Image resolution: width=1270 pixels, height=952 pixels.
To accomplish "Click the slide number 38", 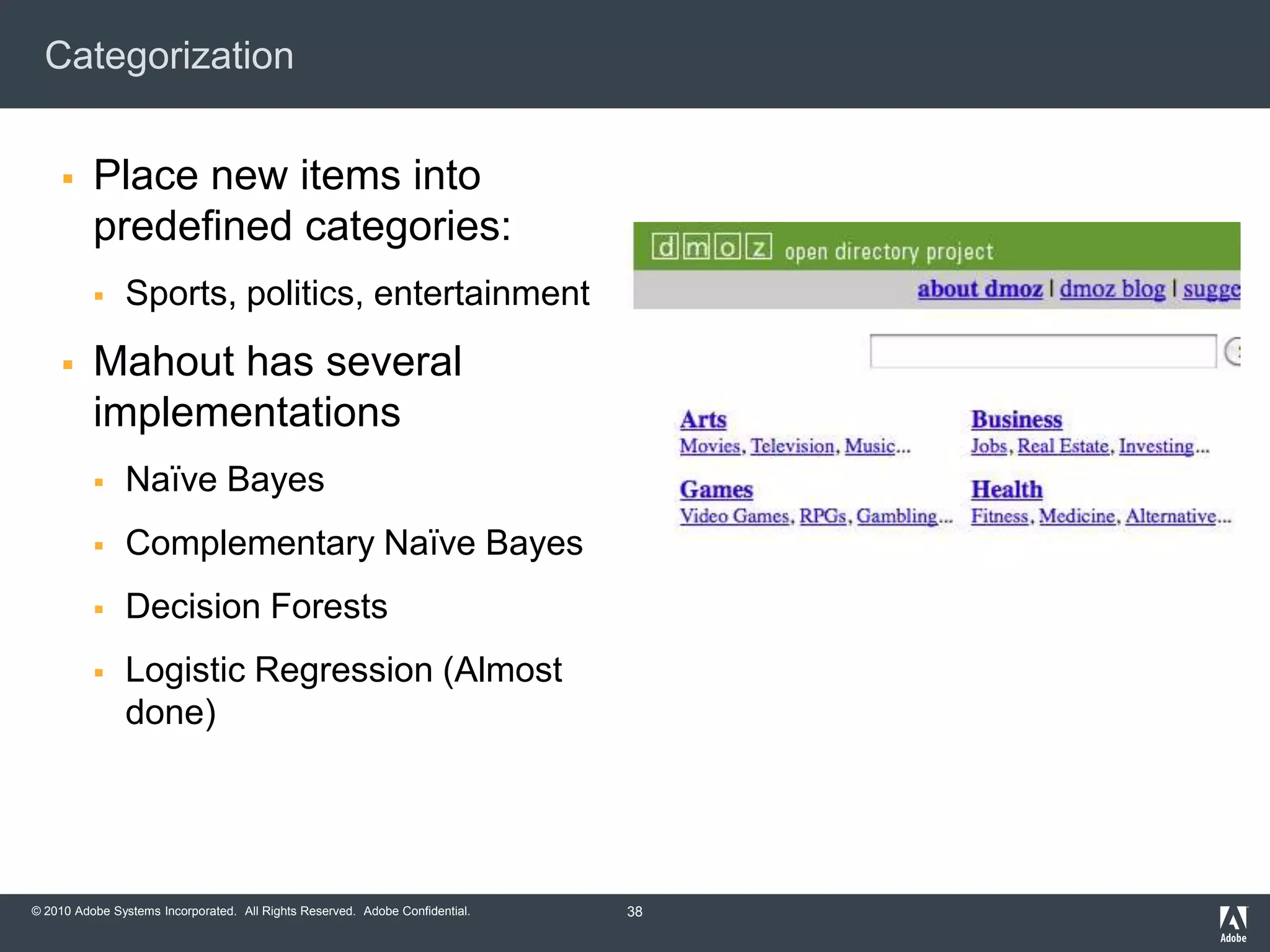I will pyautogui.click(x=634, y=912).
